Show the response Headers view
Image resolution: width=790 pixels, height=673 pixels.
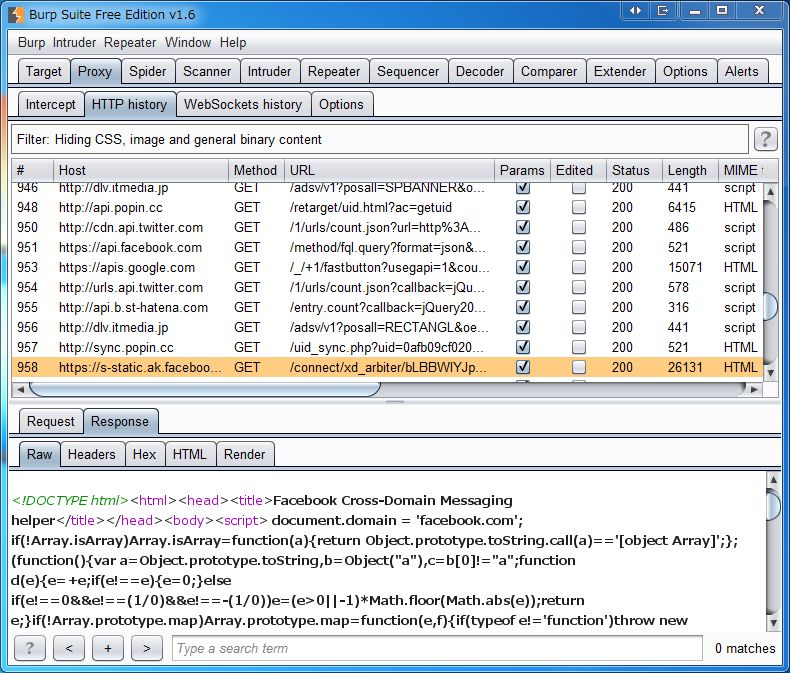92,454
